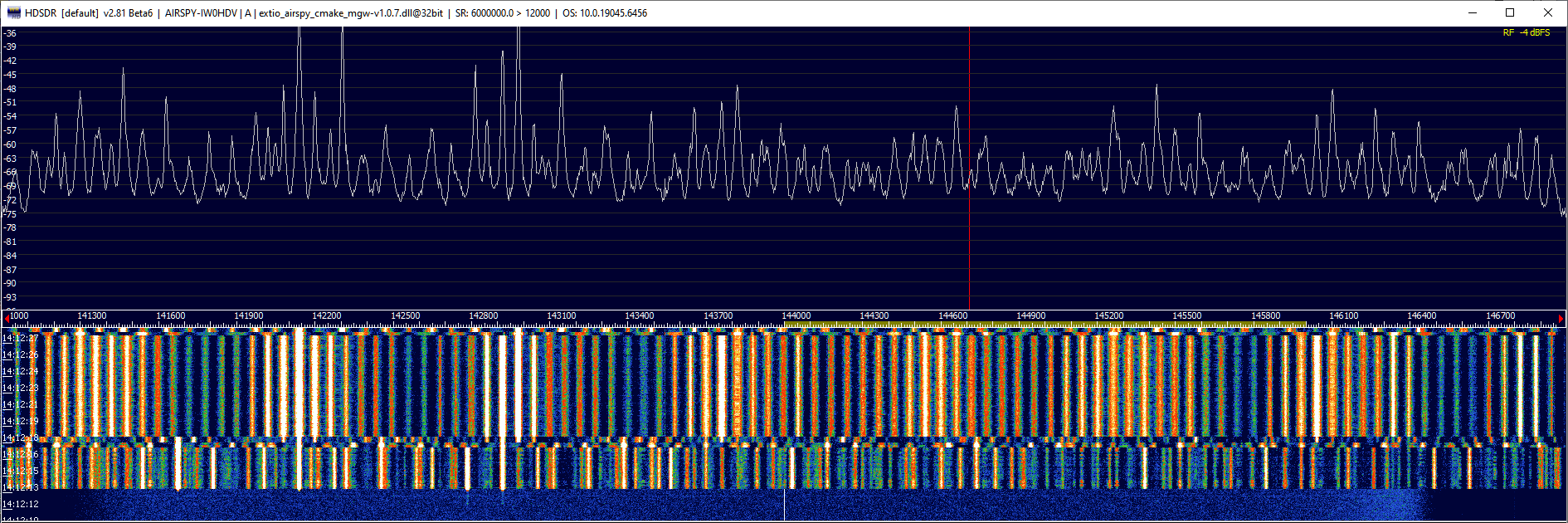Tune to 142200 on the frequency scale

pyautogui.click(x=326, y=316)
